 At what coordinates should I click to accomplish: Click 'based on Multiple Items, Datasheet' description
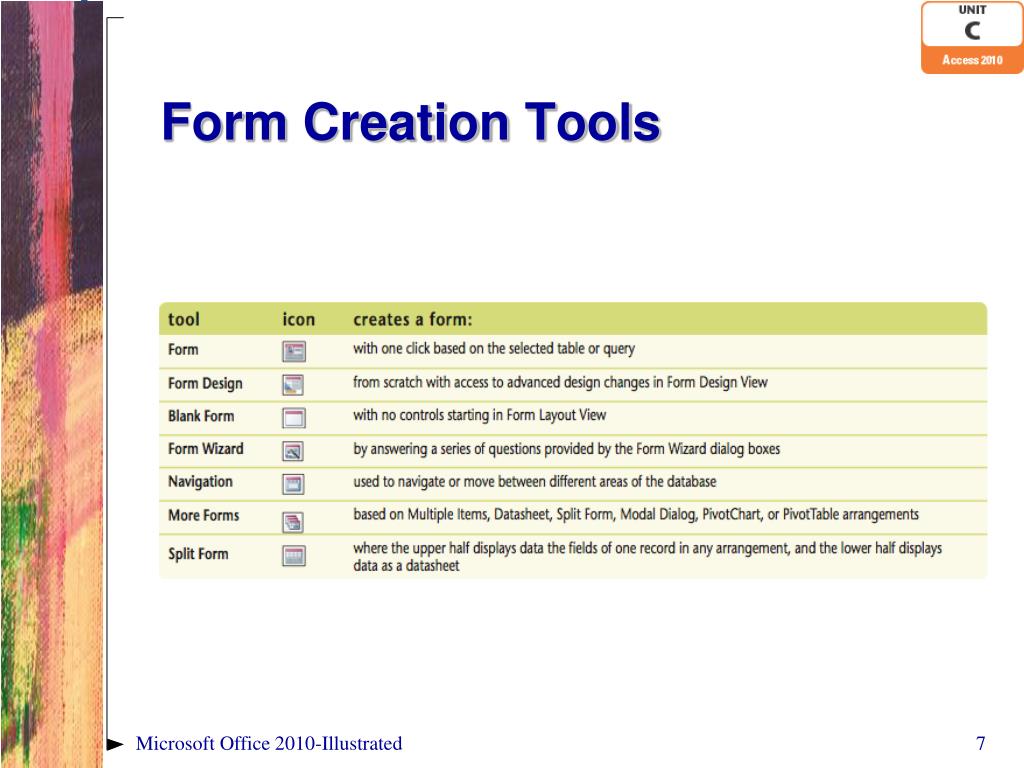[636, 515]
